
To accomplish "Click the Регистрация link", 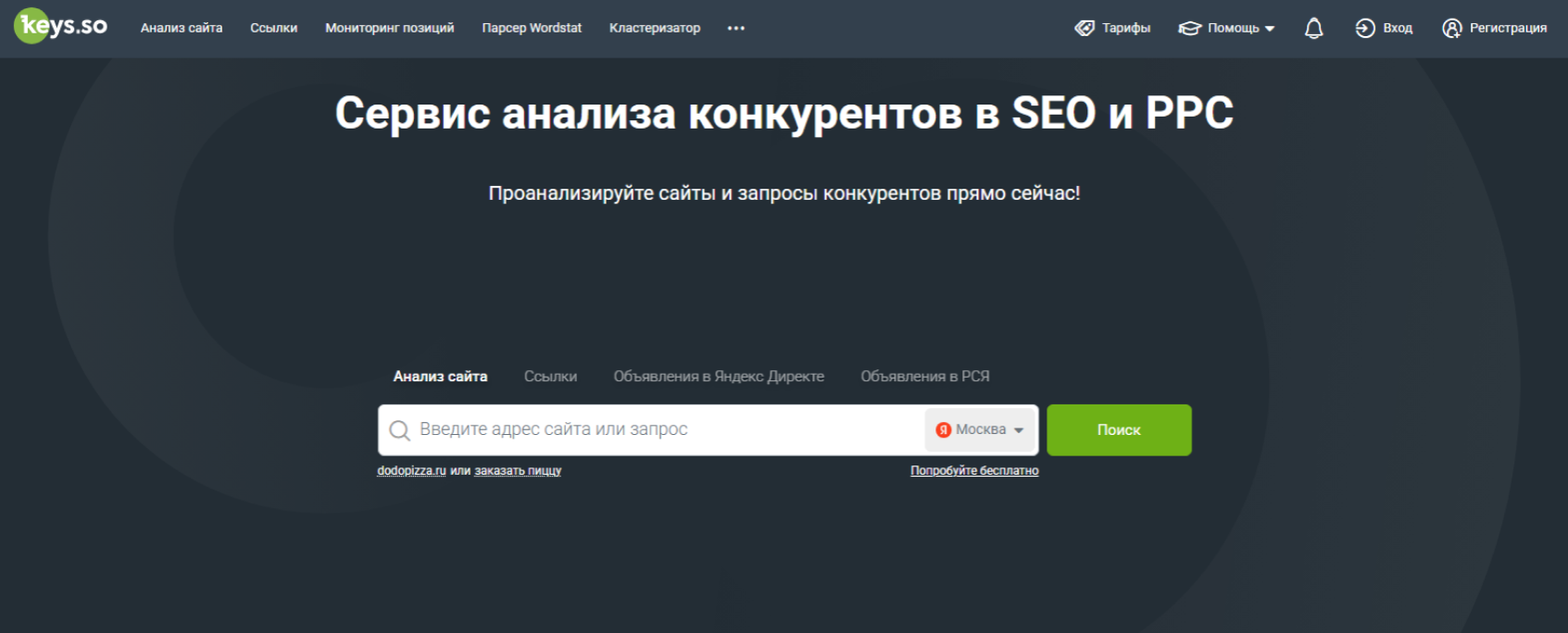I will point(1508,29).
